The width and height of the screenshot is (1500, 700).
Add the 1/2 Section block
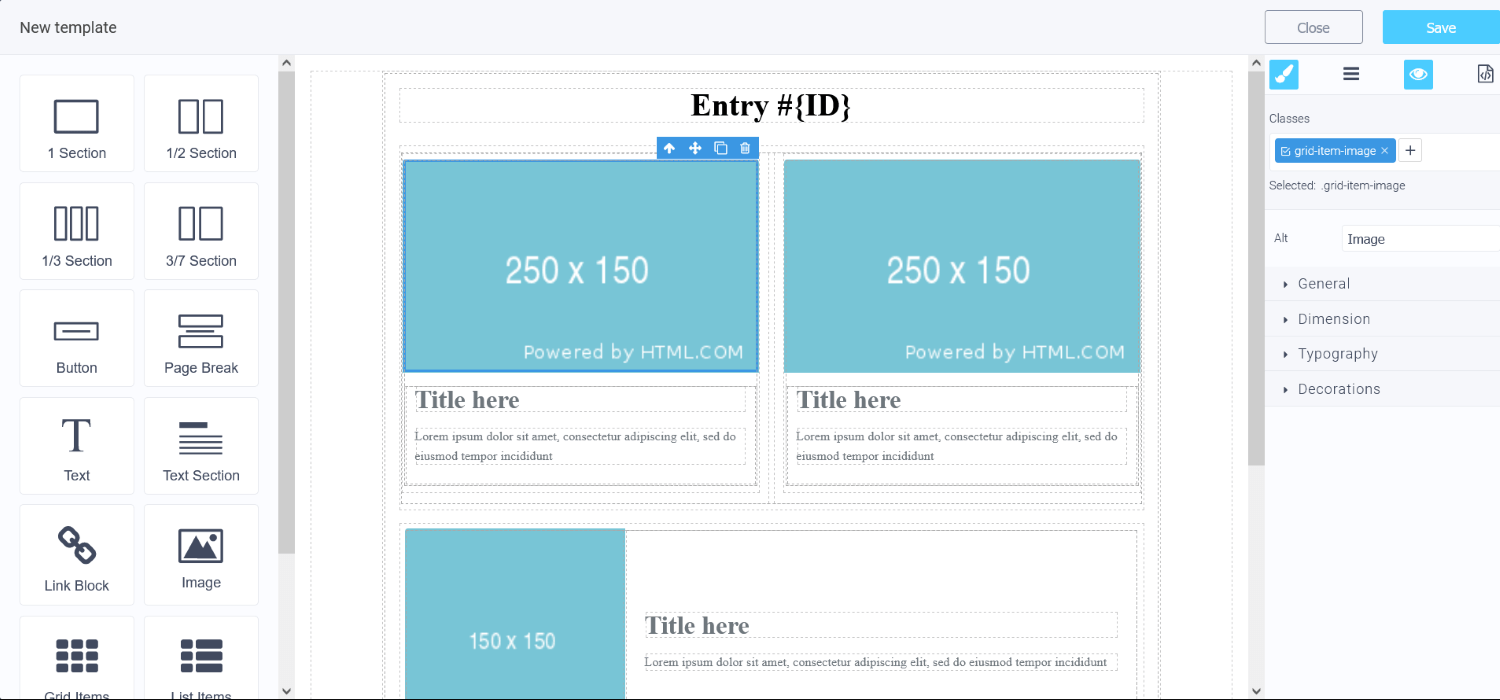coord(201,123)
